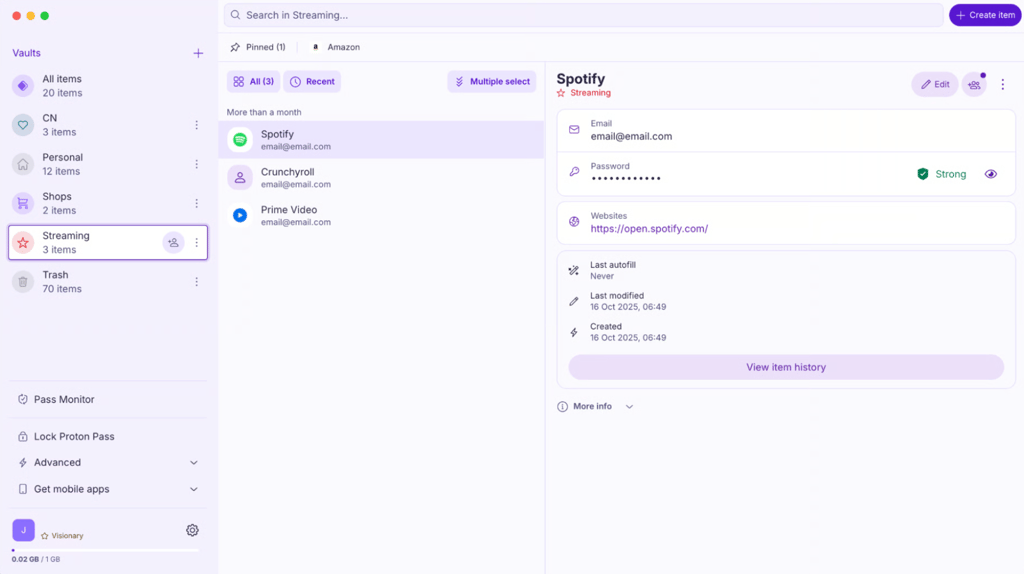Focus the Search in Streaming field

tap(583, 15)
